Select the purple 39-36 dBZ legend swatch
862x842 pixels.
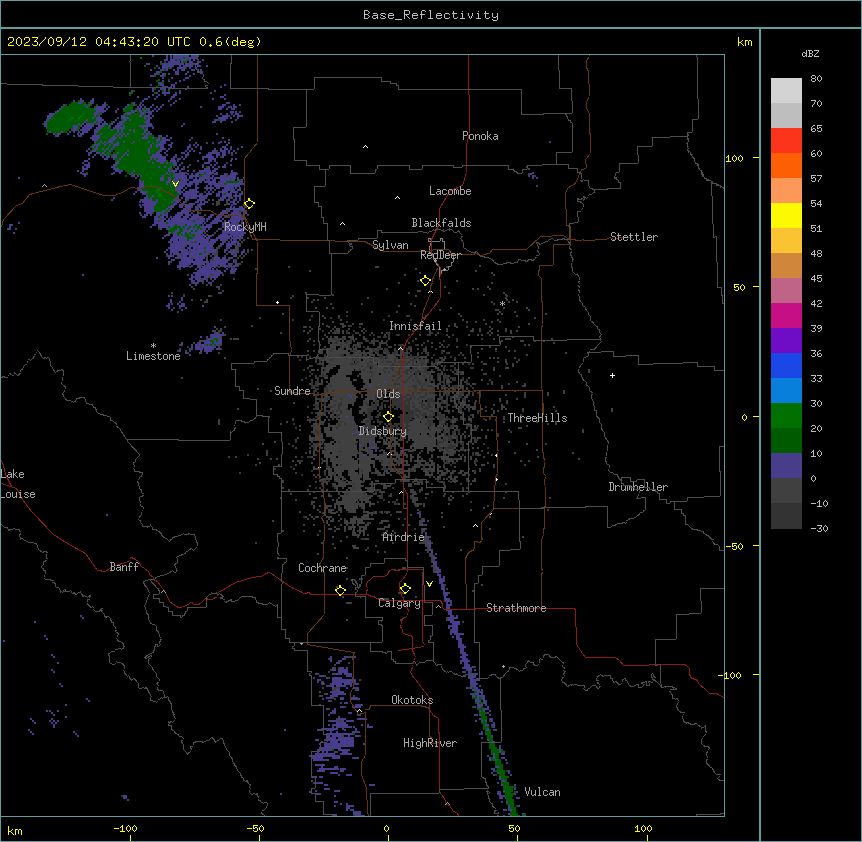pyautogui.click(x=786, y=340)
